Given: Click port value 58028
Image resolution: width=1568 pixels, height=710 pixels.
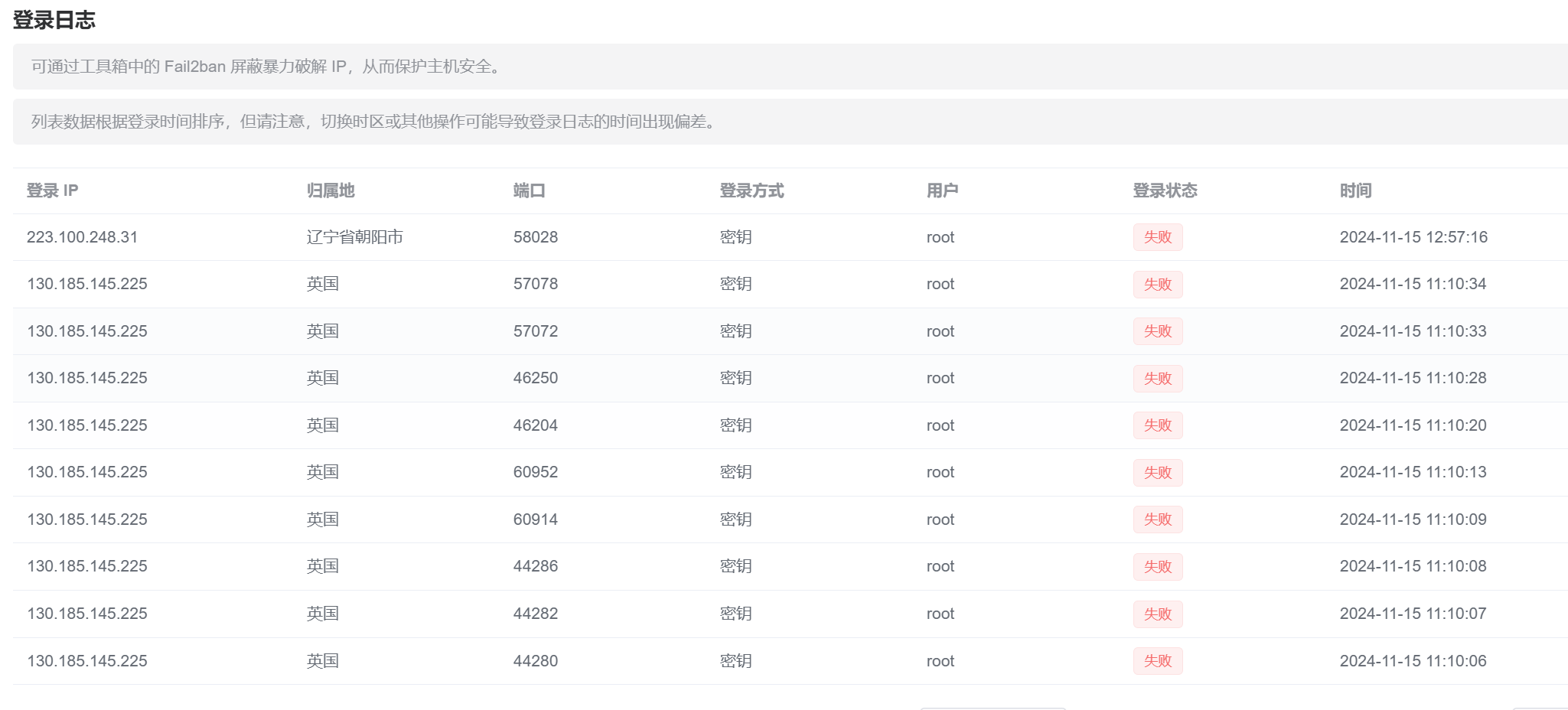Looking at the screenshot, I should (x=536, y=237).
